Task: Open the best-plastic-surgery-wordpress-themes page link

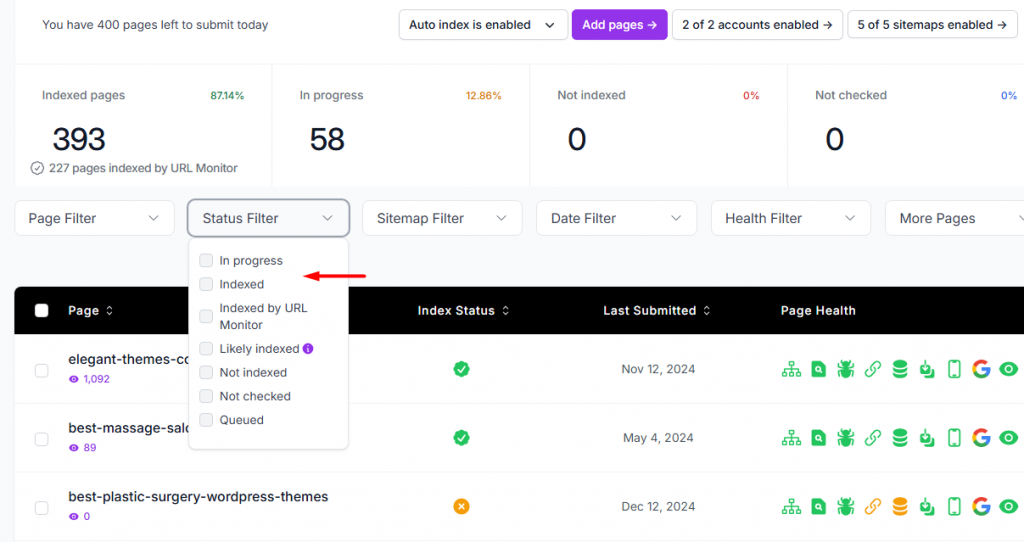Action: click(x=199, y=497)
